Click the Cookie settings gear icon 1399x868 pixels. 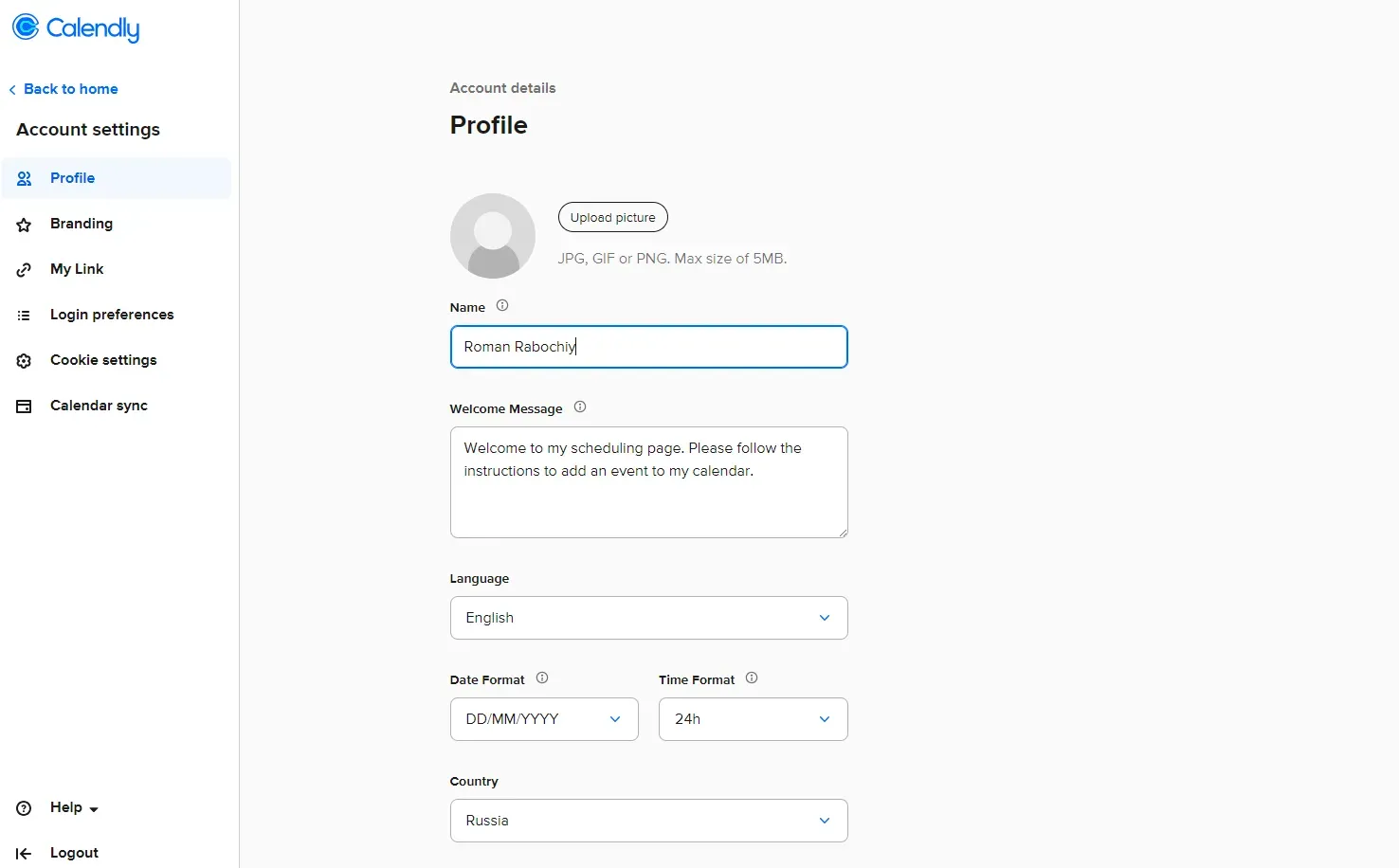(x=25, y=361)
